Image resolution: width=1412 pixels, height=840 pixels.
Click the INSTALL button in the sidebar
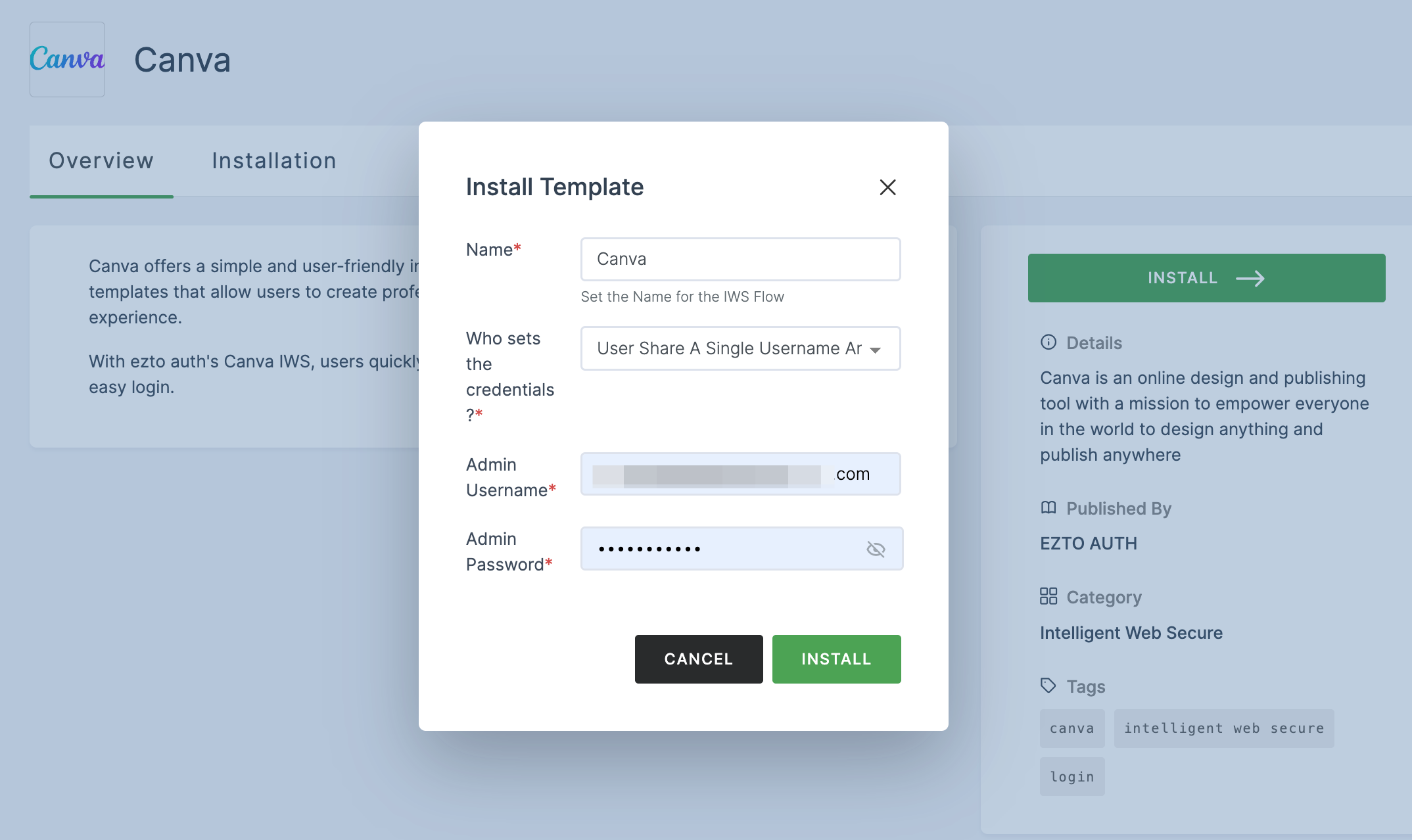pyautogui.click(x=1206, y=278)
